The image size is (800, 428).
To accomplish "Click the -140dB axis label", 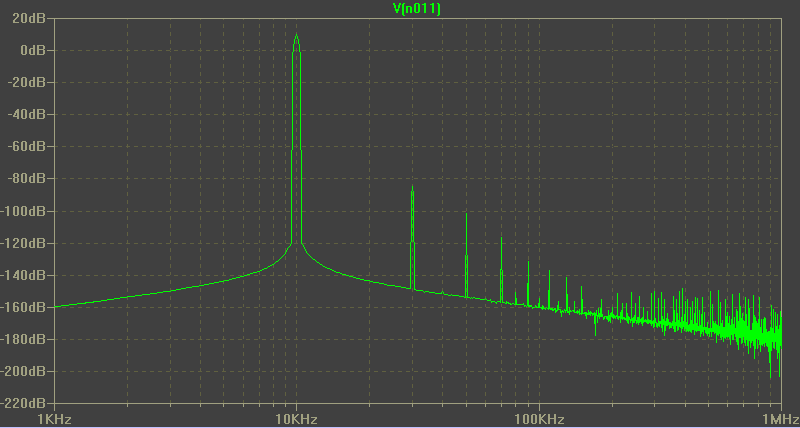I will (23, 275).
